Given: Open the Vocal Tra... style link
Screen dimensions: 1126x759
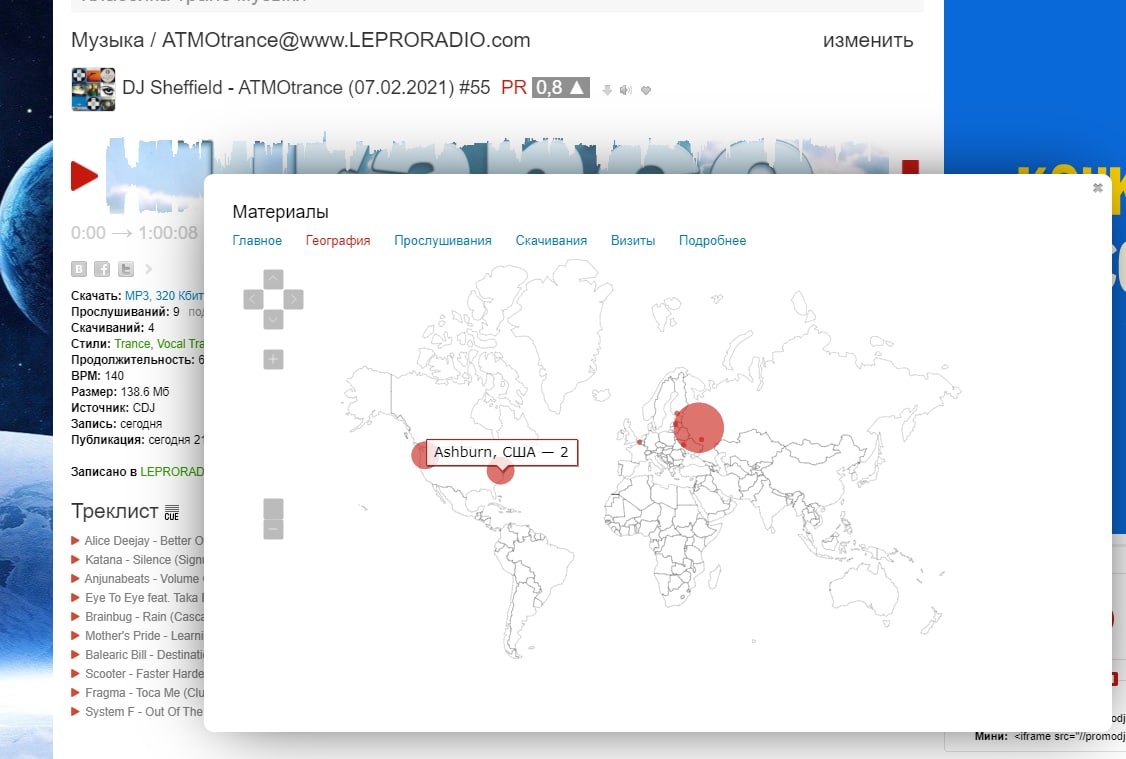Looking at the screenshot, I should pos(180,343).
